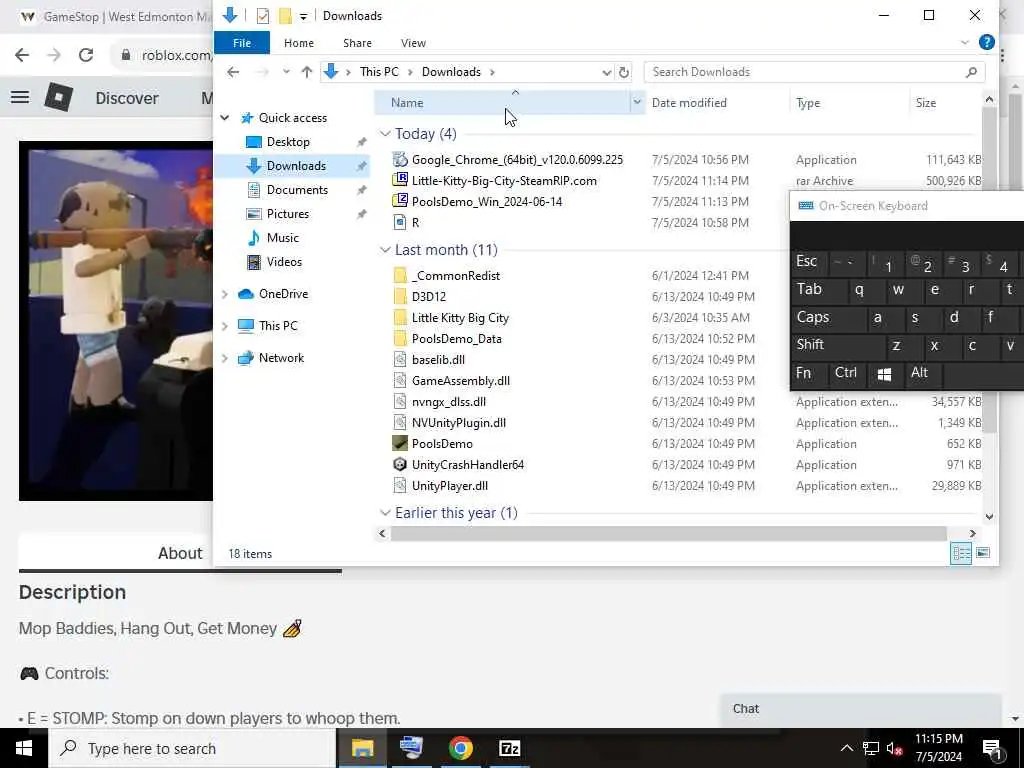Select the PoolsDemo_Data folder

click(456, 339)
